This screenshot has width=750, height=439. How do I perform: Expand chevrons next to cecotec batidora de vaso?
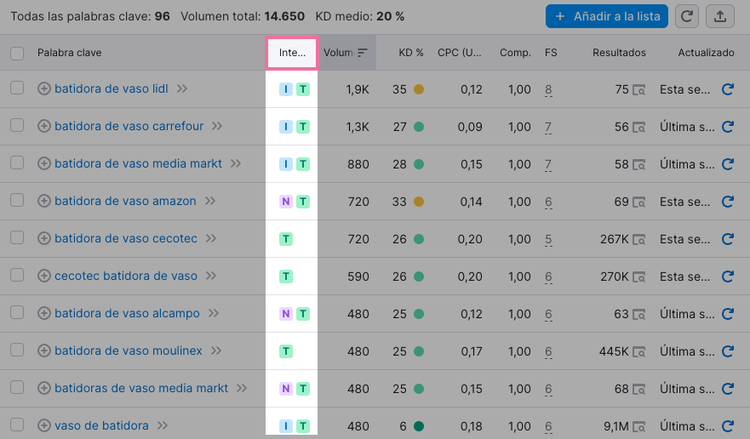tap(211, 276)
